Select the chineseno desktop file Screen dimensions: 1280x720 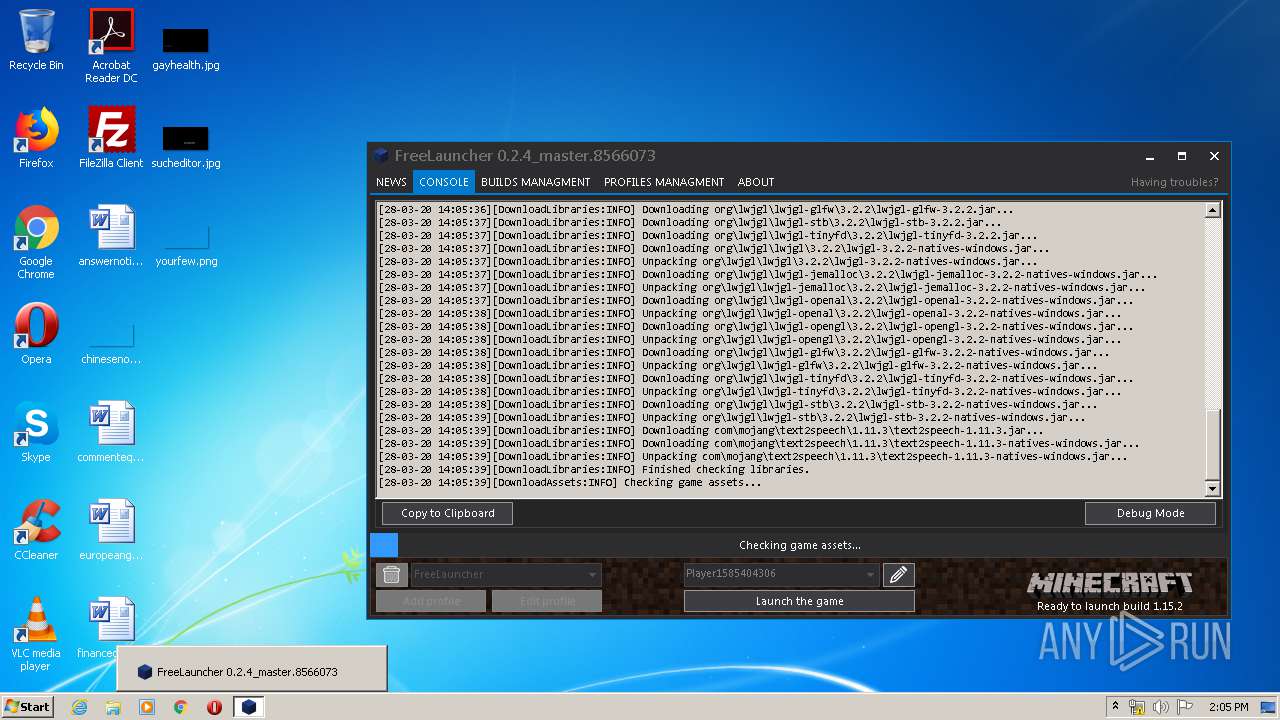point(111,342)
